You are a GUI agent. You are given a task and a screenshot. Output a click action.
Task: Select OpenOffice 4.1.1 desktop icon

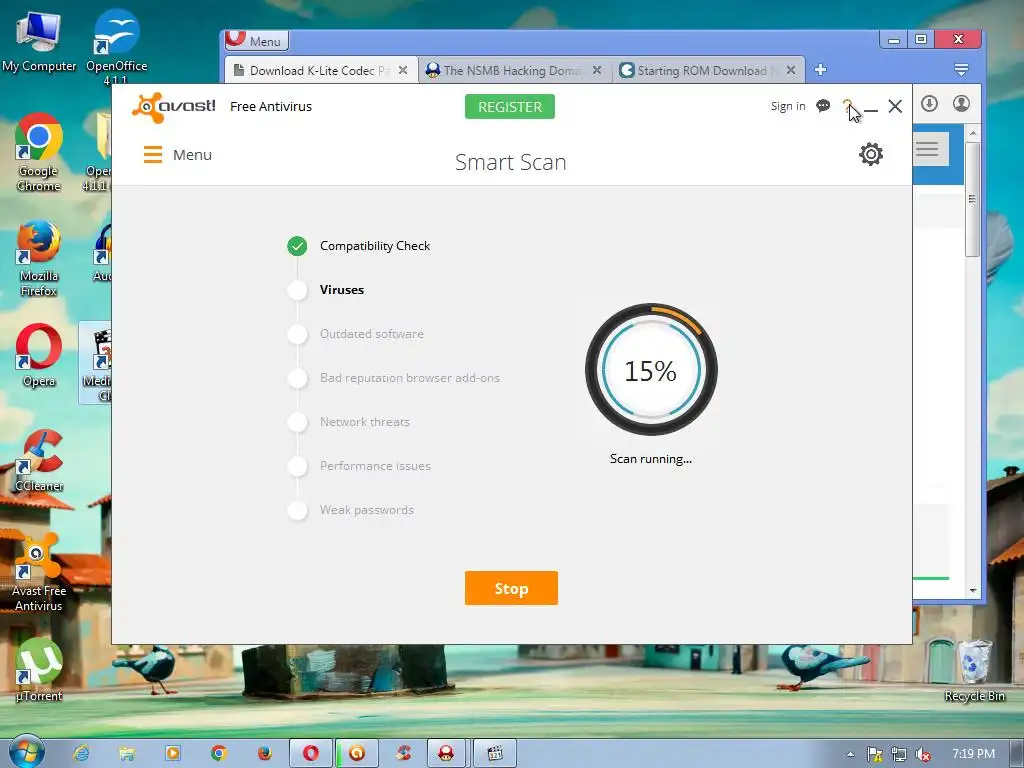pos(116,46)
